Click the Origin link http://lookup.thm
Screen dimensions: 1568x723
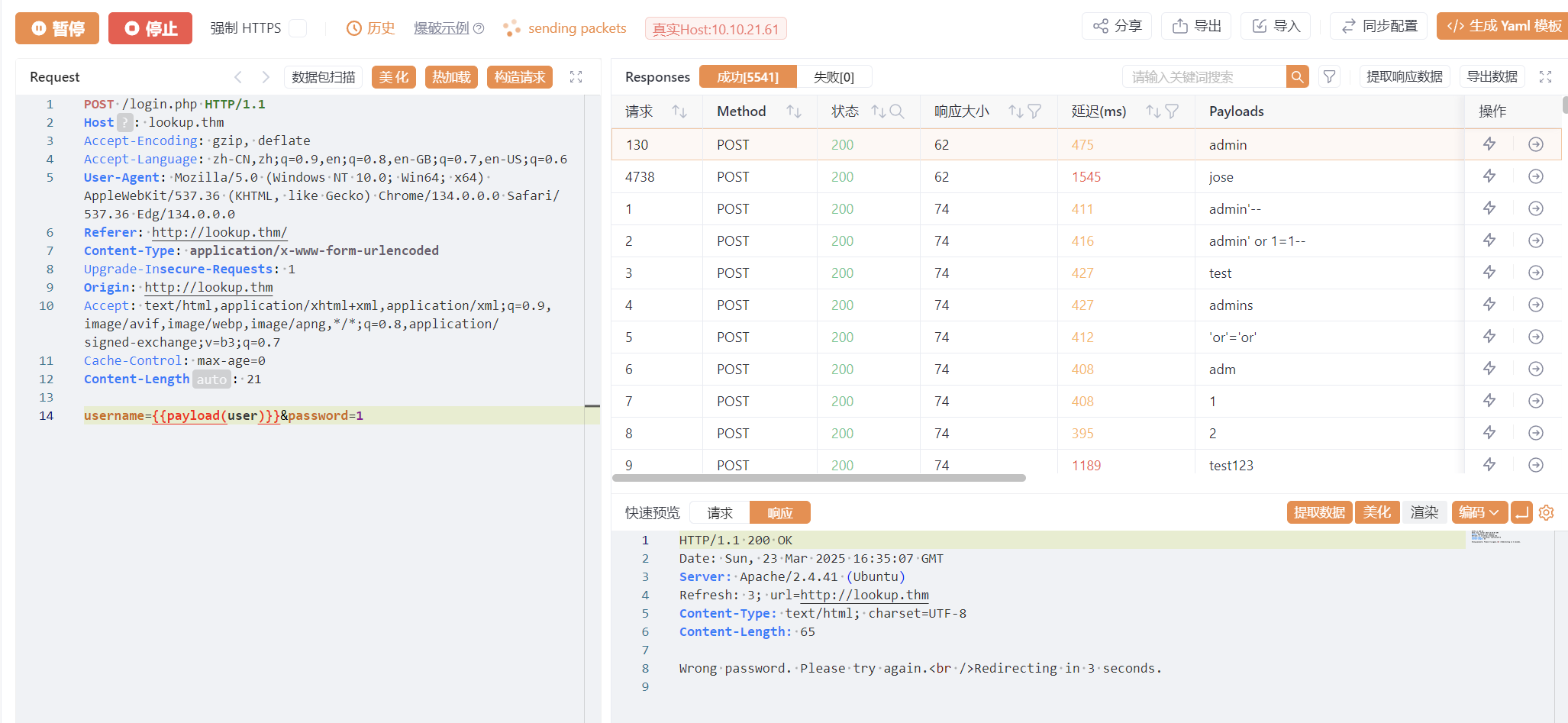tap(208, 287)
